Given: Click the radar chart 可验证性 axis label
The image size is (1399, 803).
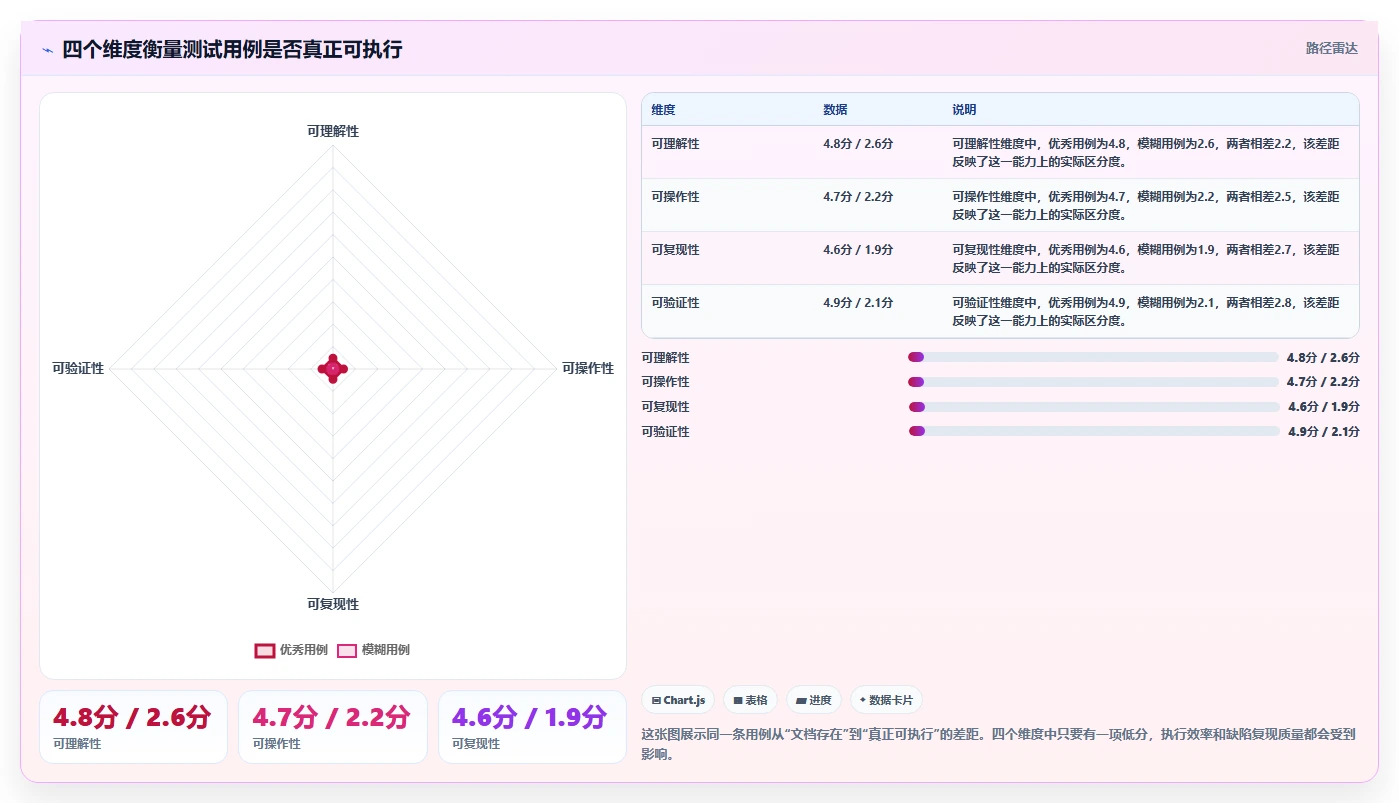Looking at the screenshot, I should point(78,368).
